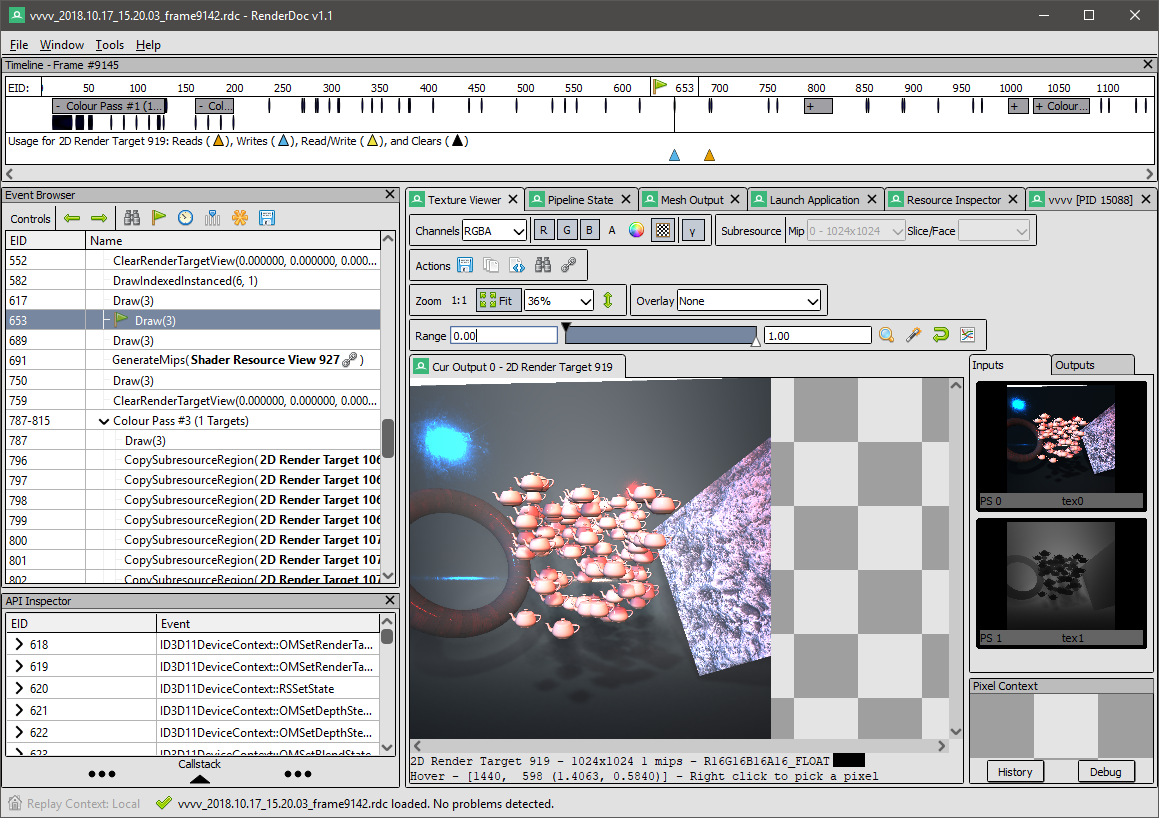
Task: Toggle the Fit zoom button
Action: pos(498,300)
